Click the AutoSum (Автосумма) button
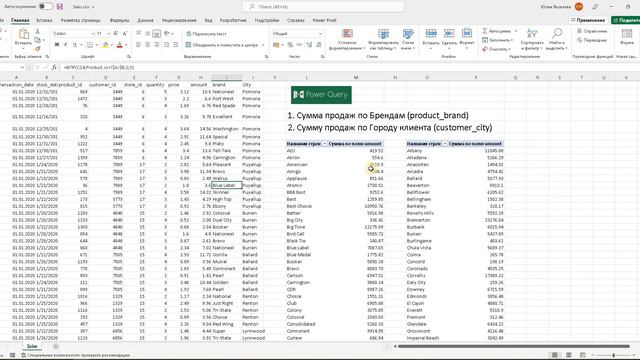 point(496,31)
